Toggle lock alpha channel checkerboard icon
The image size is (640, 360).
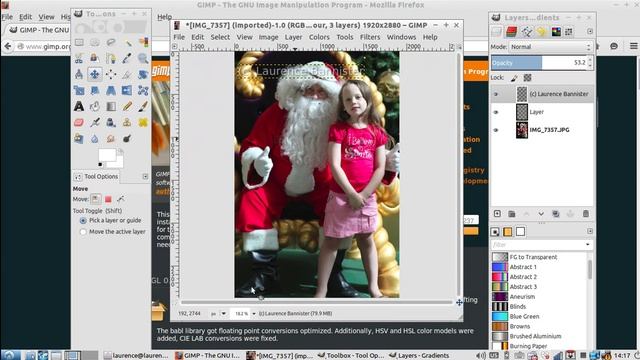point(527,78)
